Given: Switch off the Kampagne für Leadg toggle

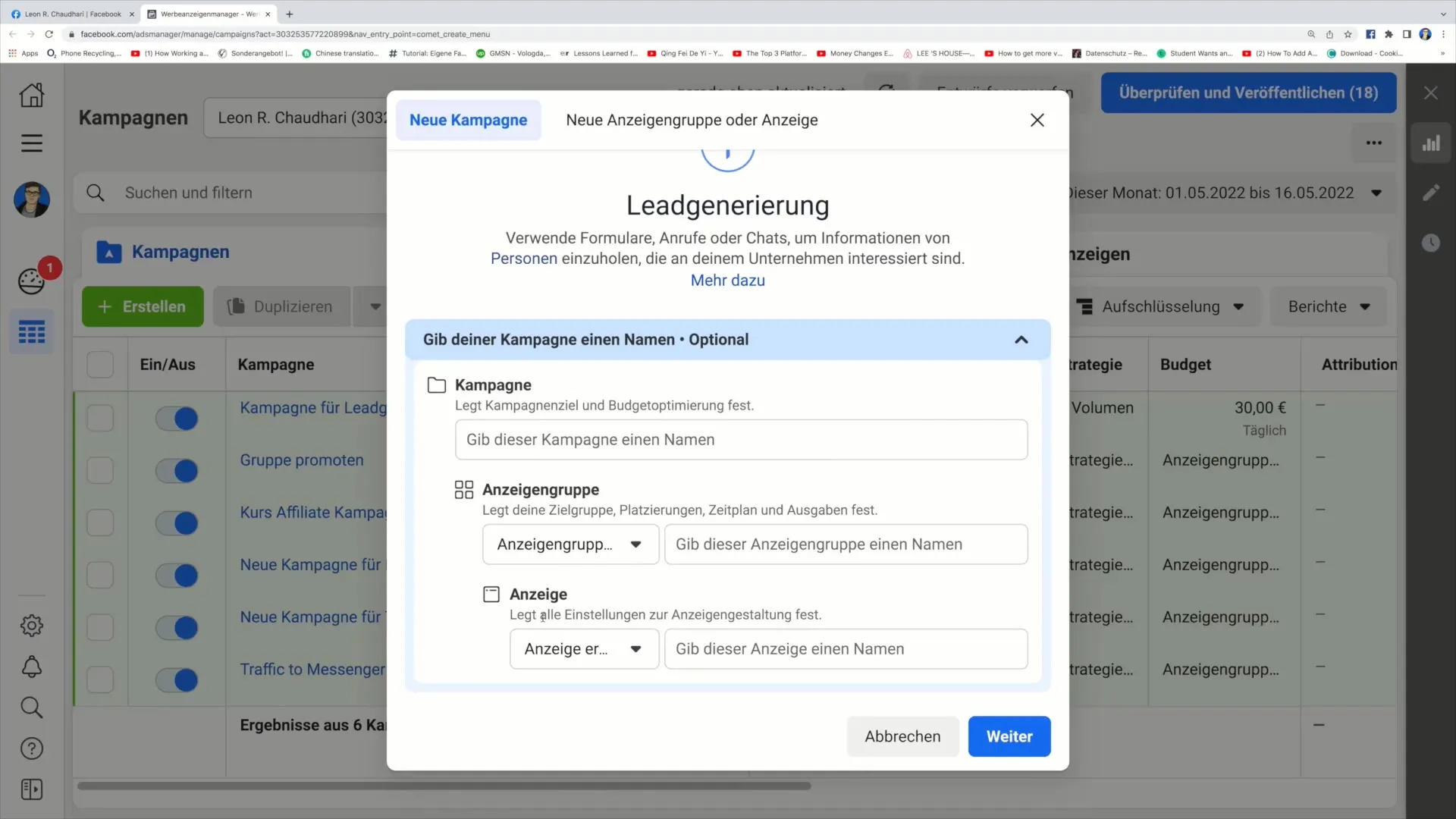Looking at the screenshot, I should point(177,419).
